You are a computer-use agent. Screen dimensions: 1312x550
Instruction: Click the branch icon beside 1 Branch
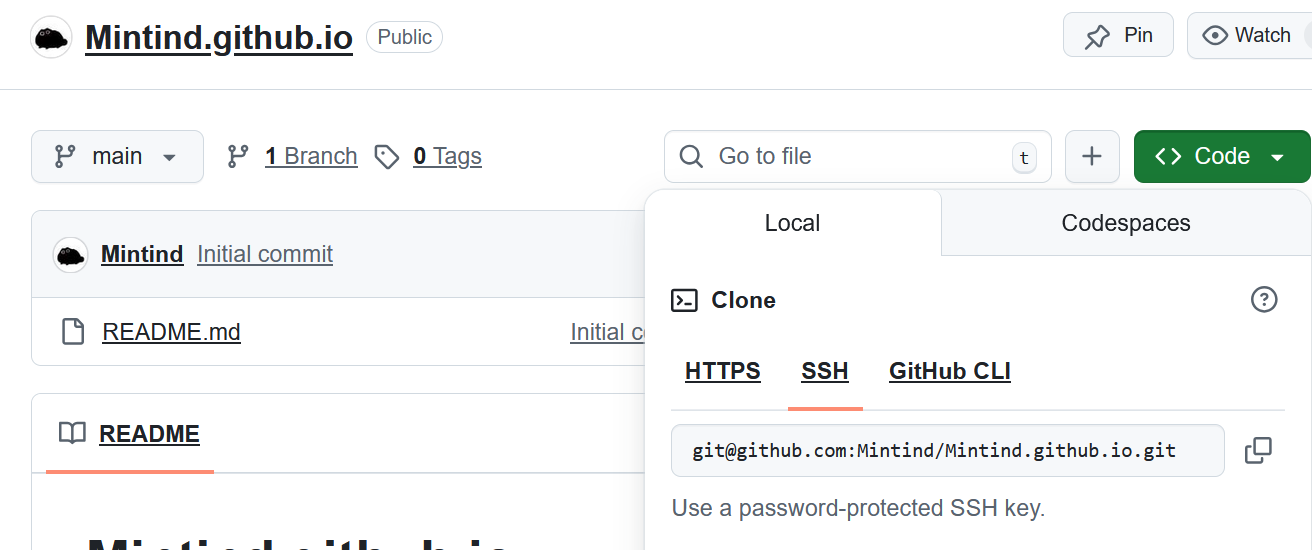238,157
